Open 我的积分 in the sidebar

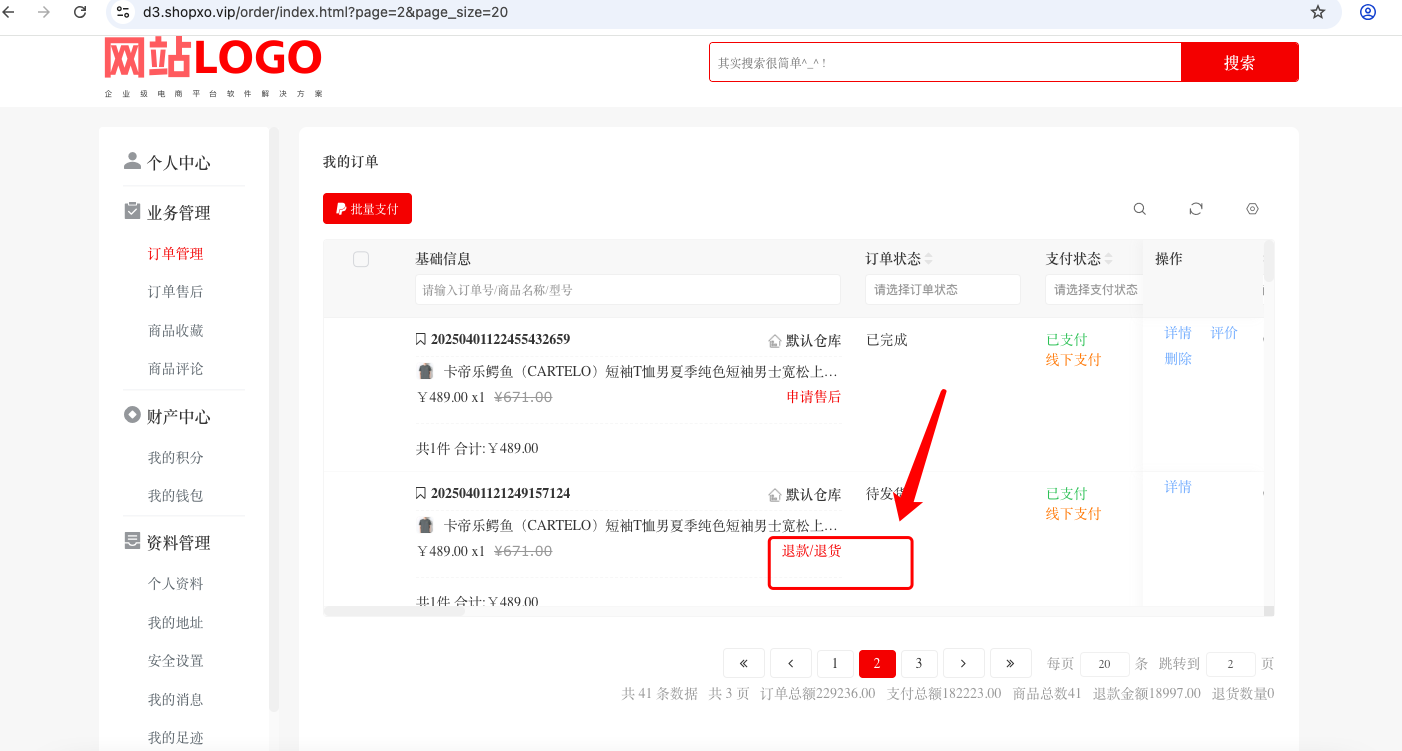(x=176, y=458)
